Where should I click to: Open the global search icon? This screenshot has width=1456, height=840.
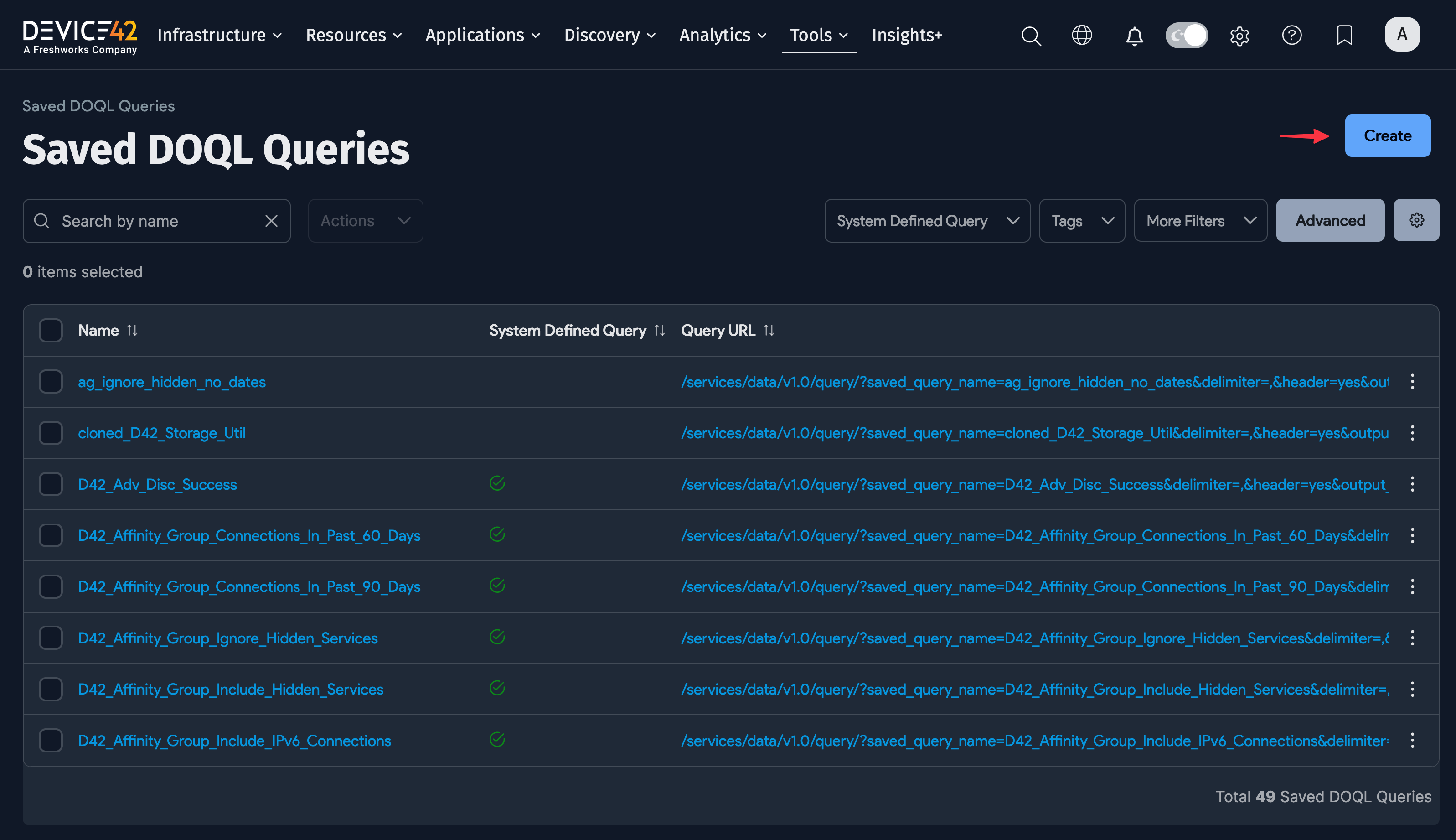click(x=1031, y=35)
